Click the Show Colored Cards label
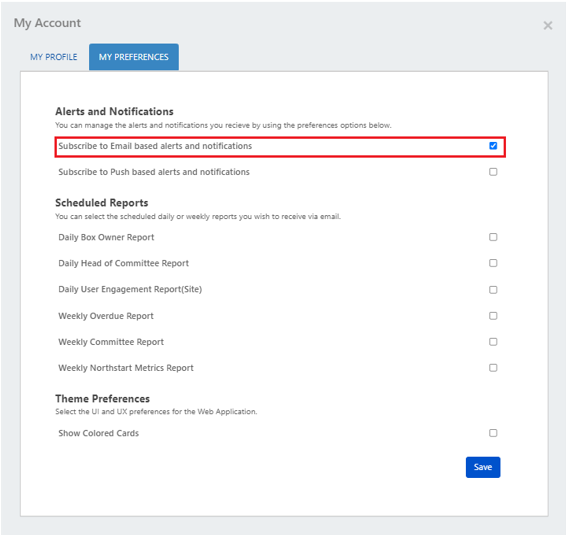 [99, 433]
